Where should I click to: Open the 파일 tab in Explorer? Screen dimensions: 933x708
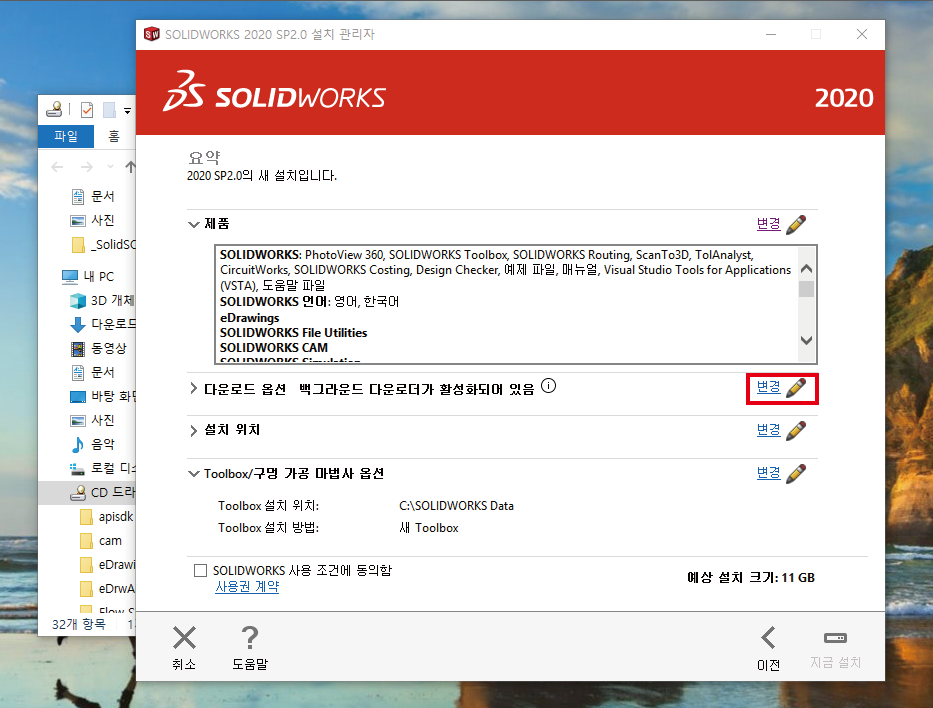click(65, 136)
